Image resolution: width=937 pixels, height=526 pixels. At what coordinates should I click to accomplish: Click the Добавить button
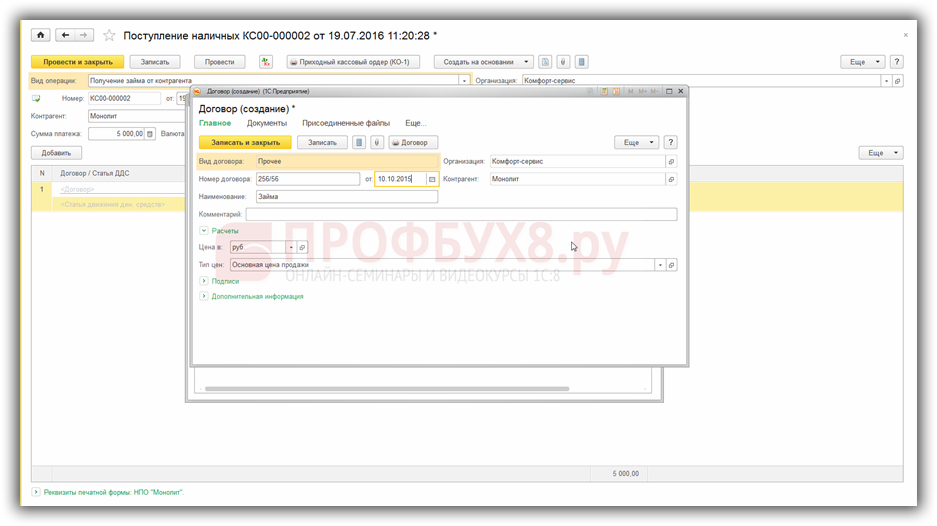pyautogui.click(x=56, y=153)
